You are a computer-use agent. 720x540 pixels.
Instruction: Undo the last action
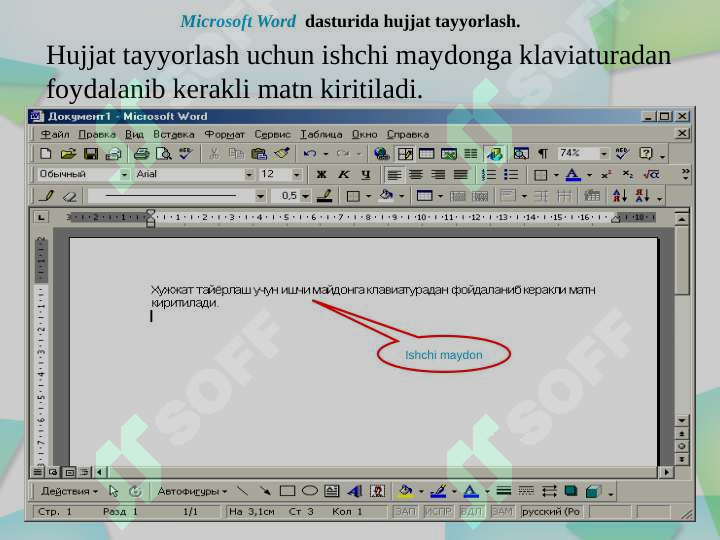[310, 153]
